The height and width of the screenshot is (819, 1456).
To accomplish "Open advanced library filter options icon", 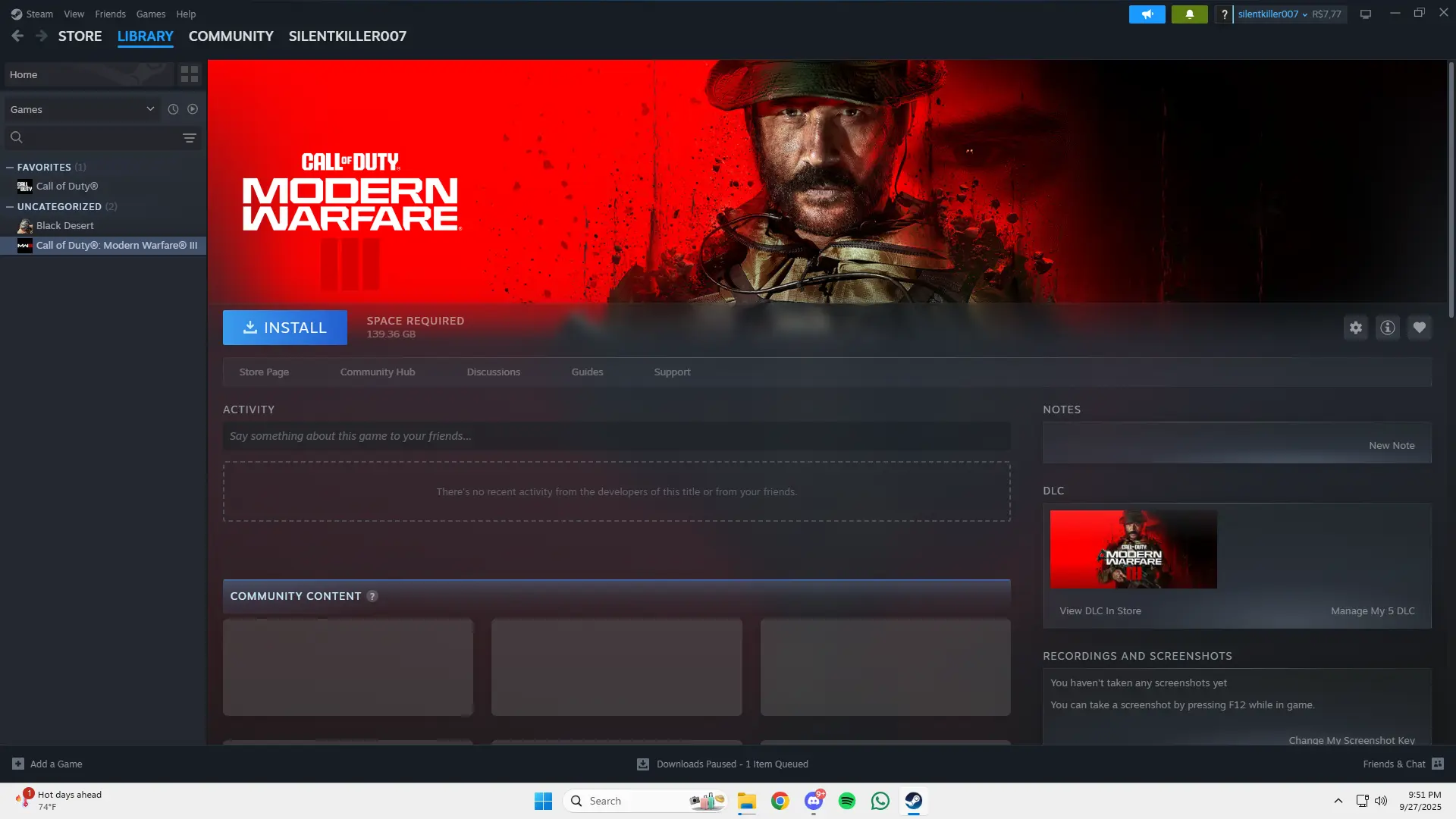I will 190,137.
